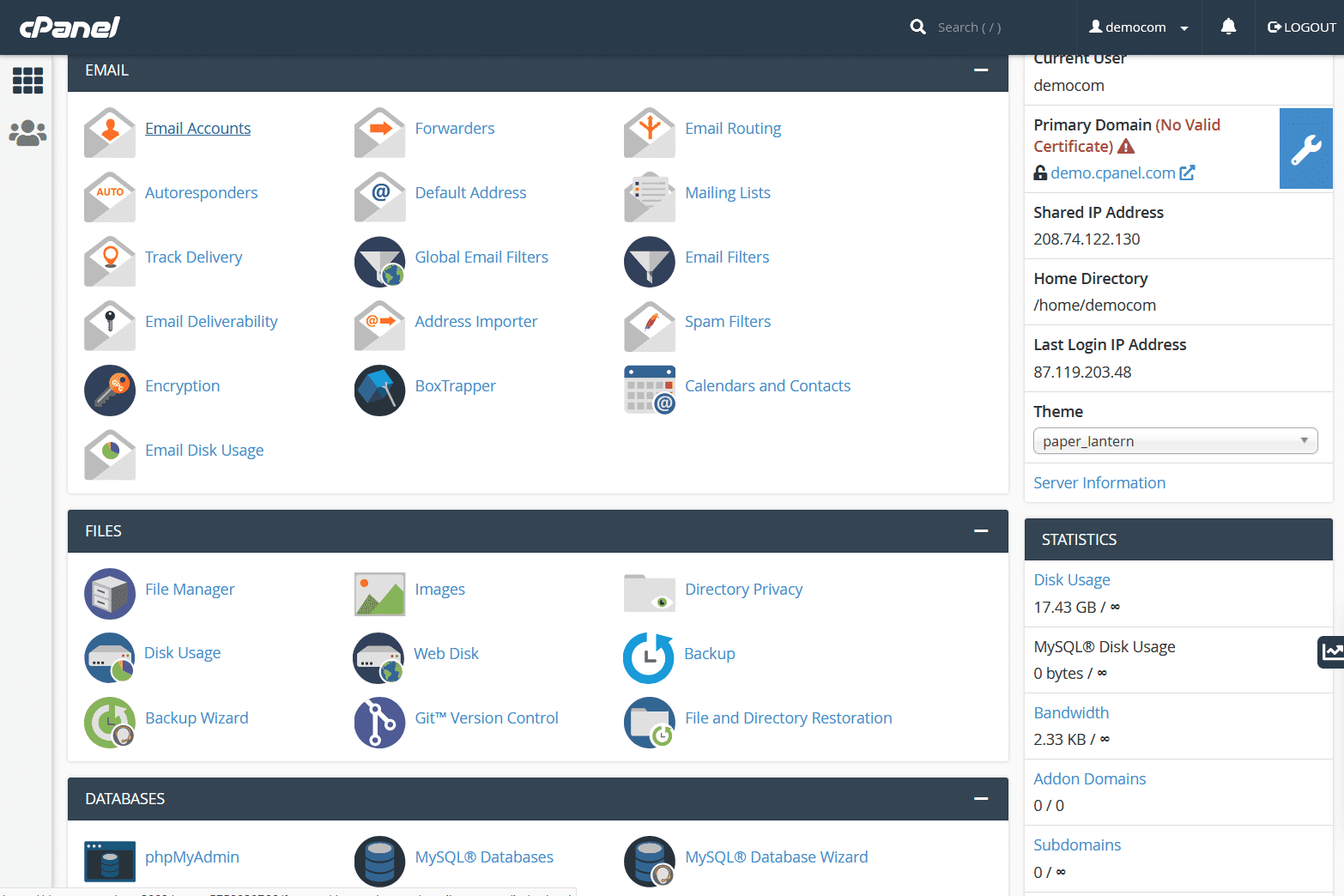Open Spam Filters via its icon
Screen dimensions: 1344x896
(x=649, y=326)
